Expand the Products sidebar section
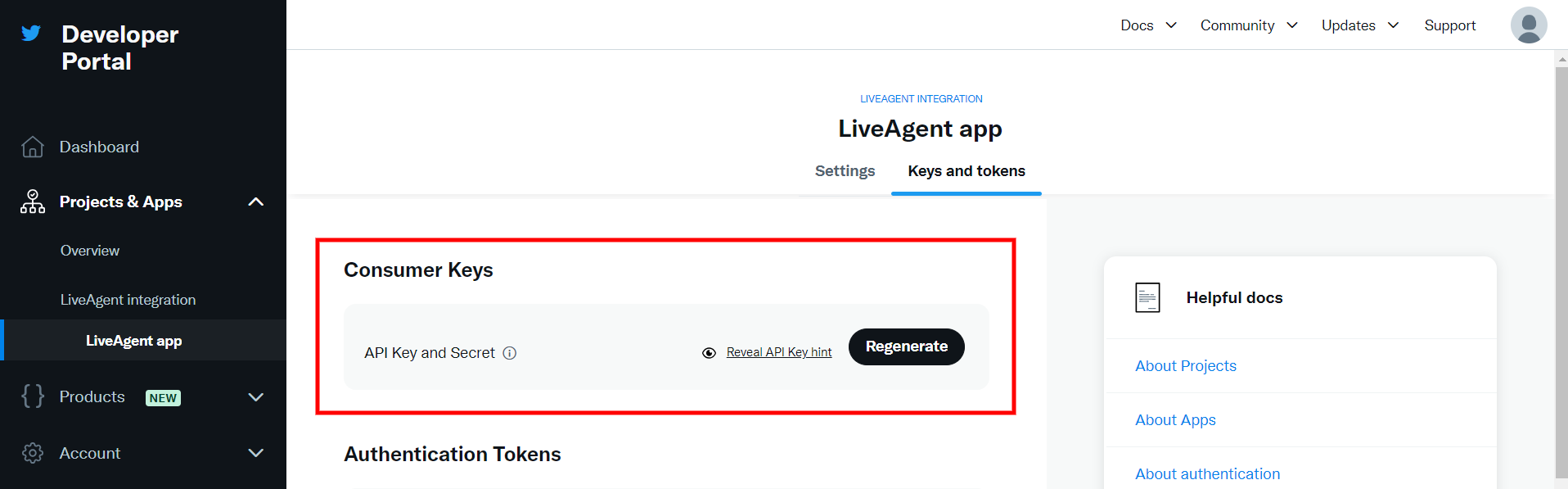The height and width of the screenshot is (489, 1568). 255,396
